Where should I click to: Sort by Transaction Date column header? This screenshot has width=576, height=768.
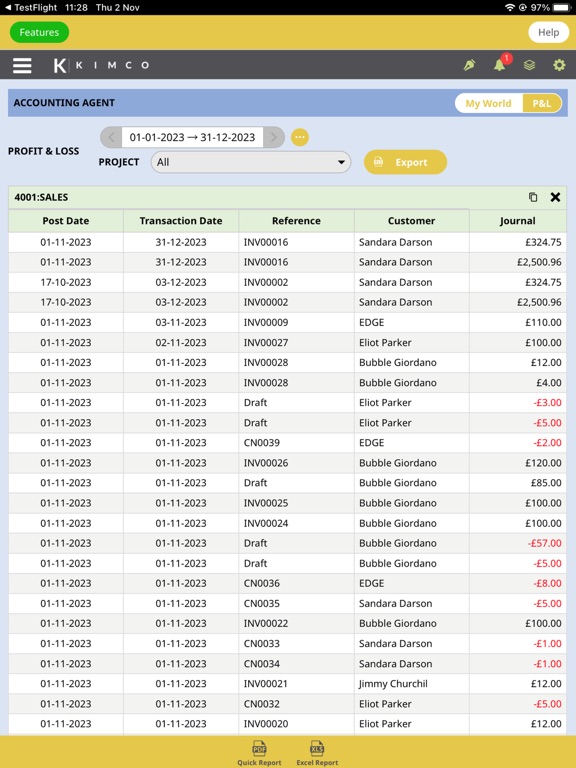tap(181, 221)
